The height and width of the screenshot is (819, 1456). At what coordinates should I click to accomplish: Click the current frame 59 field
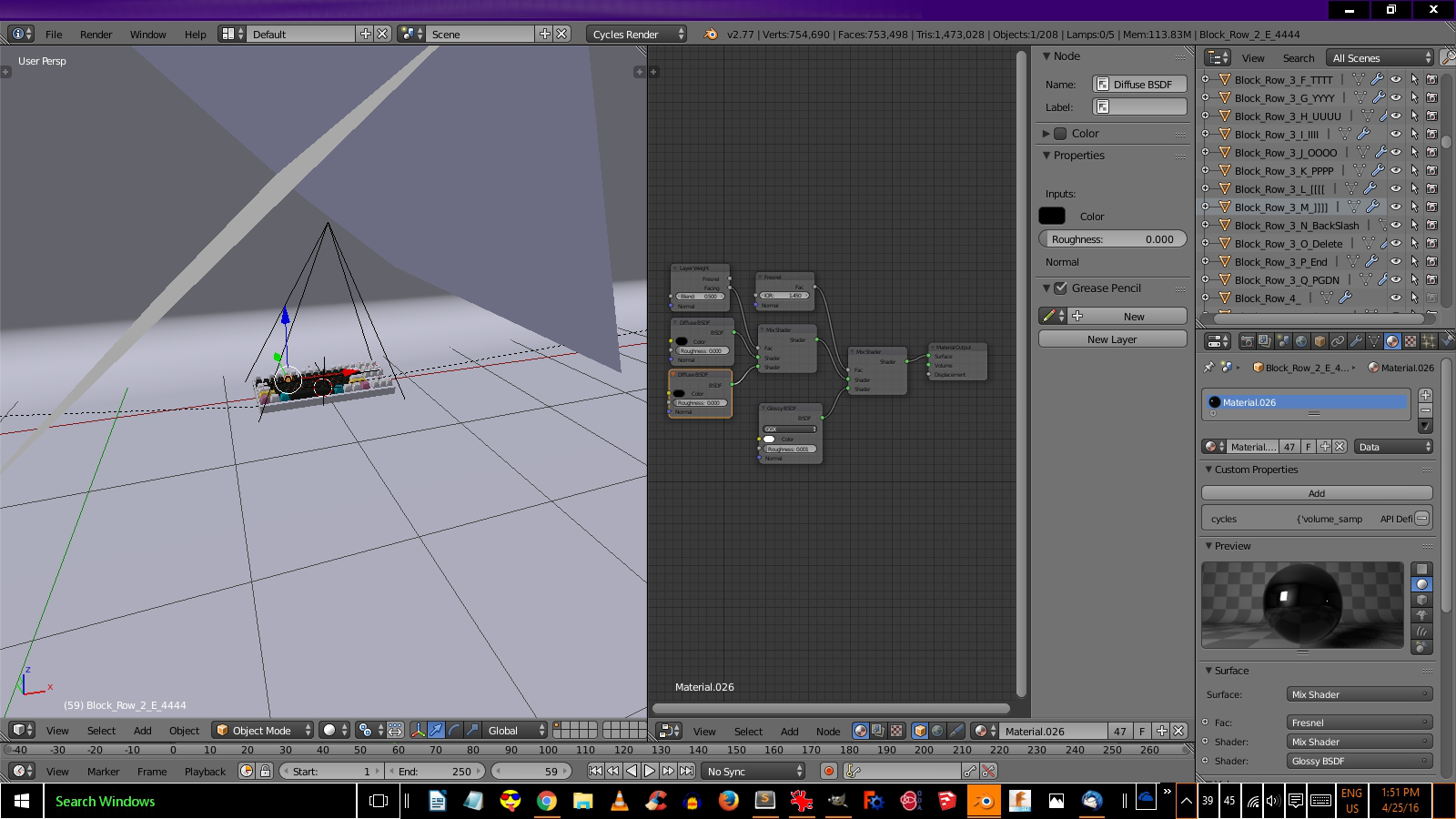531,771
